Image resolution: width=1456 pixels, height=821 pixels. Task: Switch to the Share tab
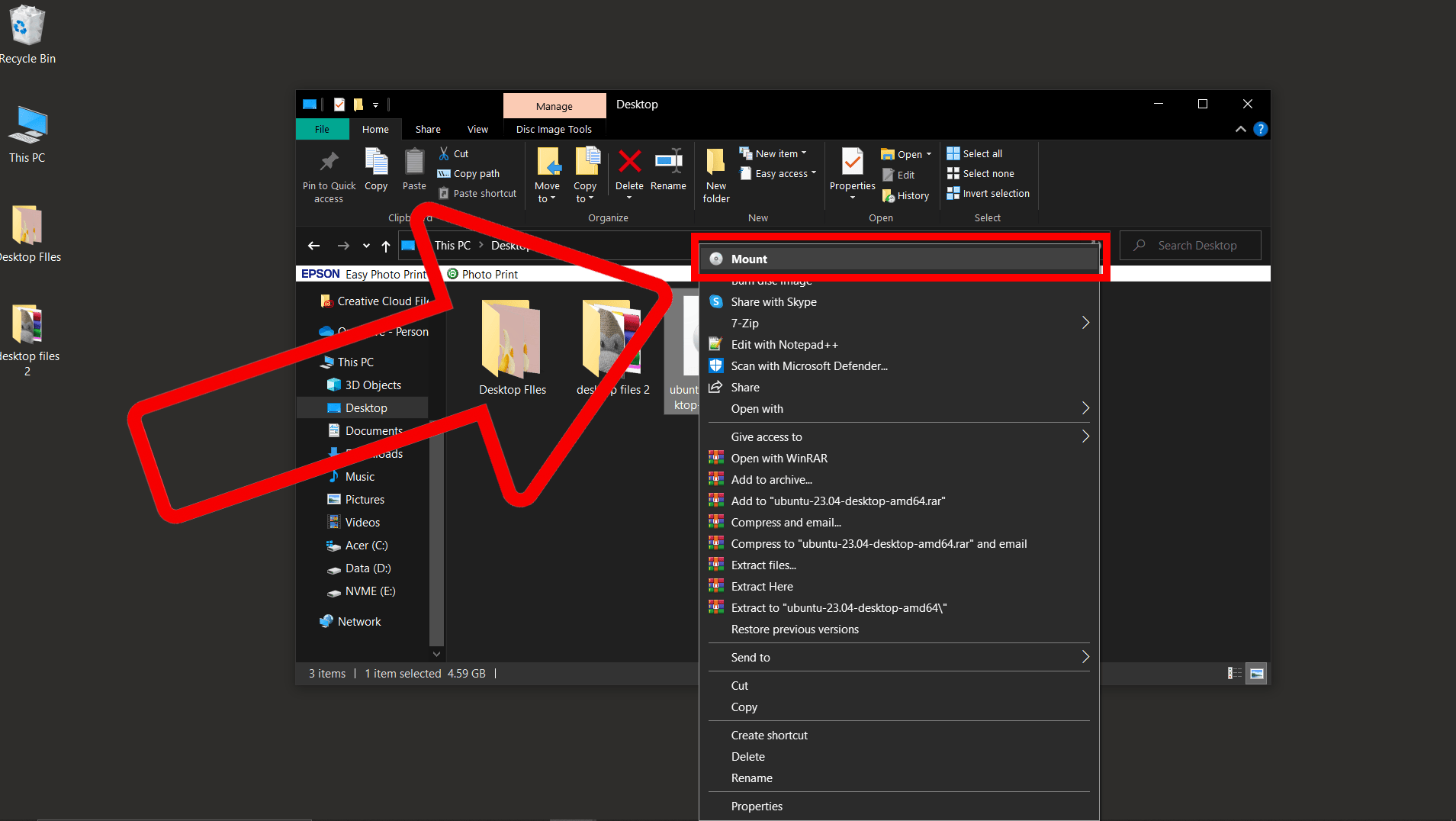coord(427,129)
